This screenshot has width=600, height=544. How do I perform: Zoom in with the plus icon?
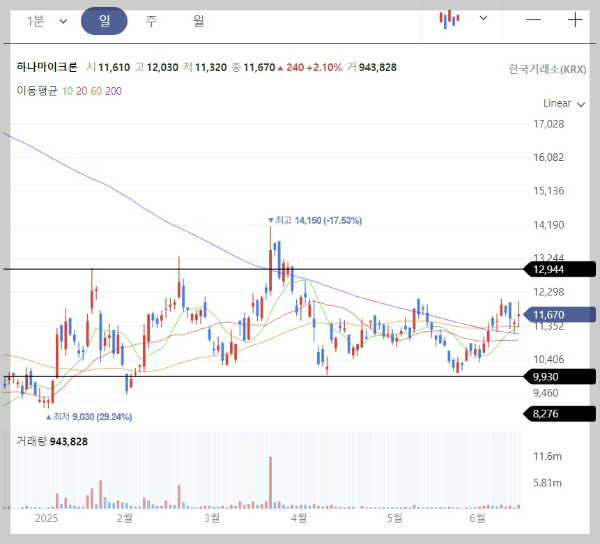[575, 20]
